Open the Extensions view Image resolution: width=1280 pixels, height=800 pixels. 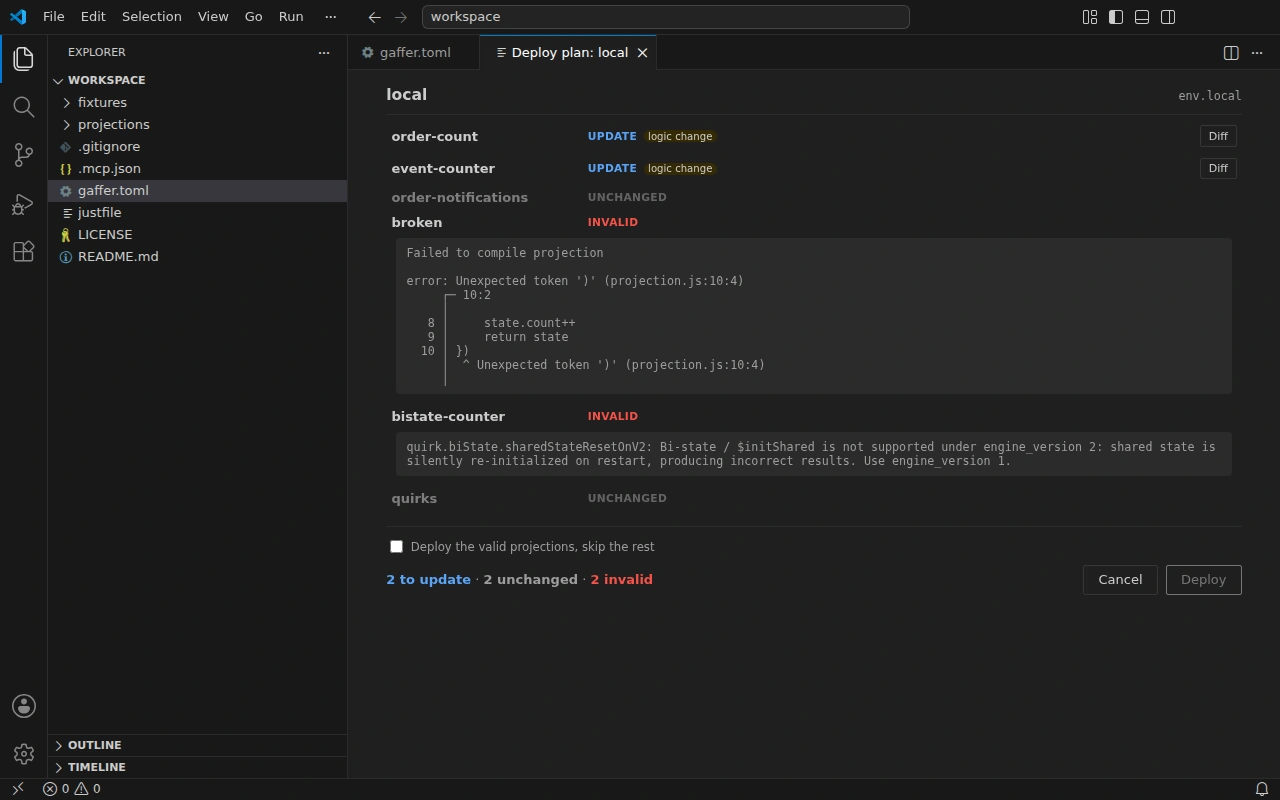24,250
